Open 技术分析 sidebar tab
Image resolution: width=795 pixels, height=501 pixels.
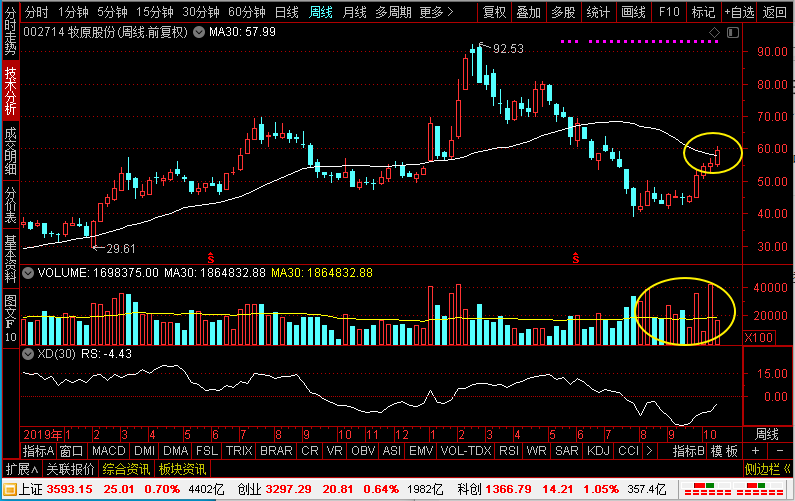10,91
